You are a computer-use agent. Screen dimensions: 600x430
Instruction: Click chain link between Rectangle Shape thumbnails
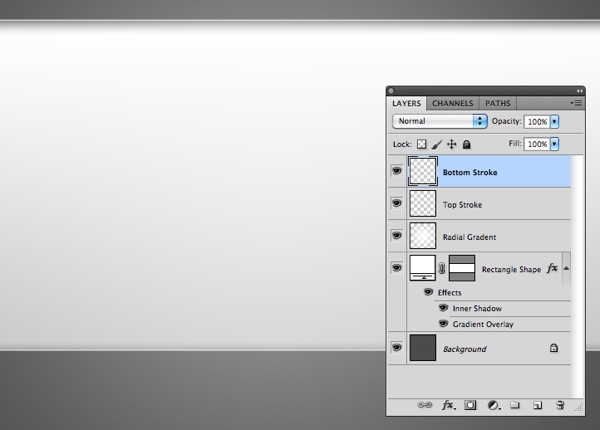point(442,268)
